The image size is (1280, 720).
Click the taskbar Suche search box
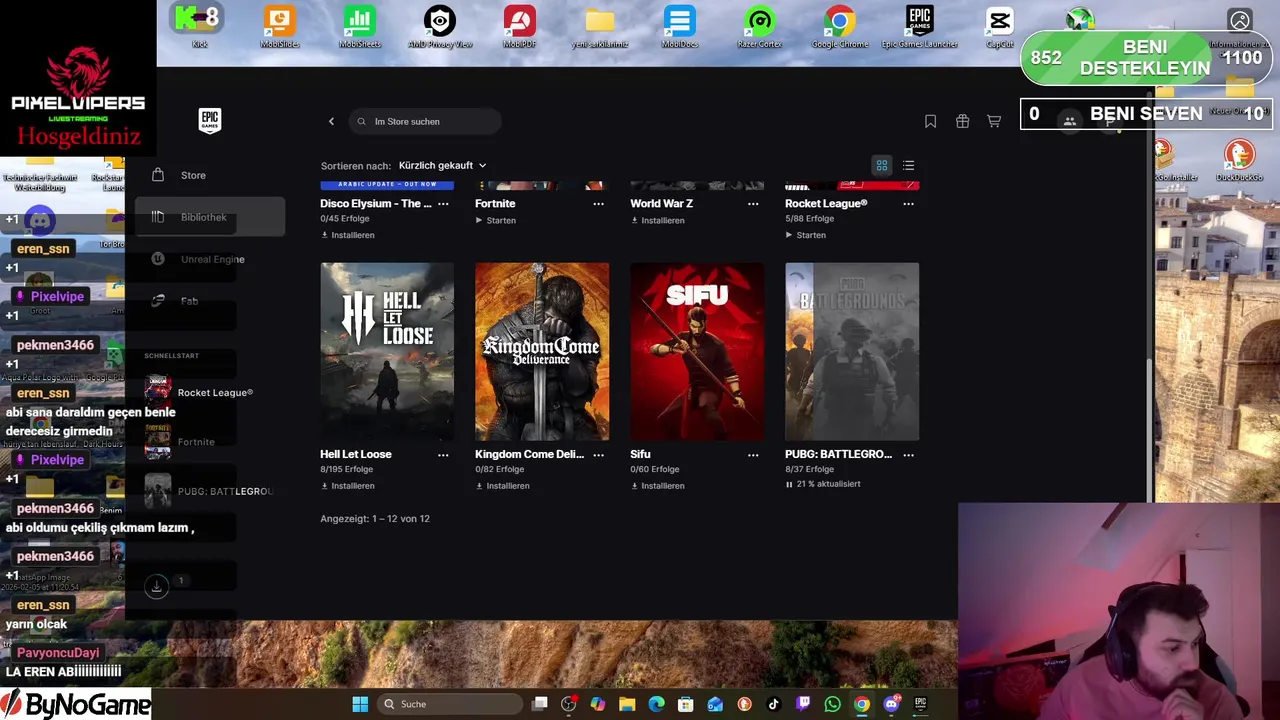coord(448,704)
